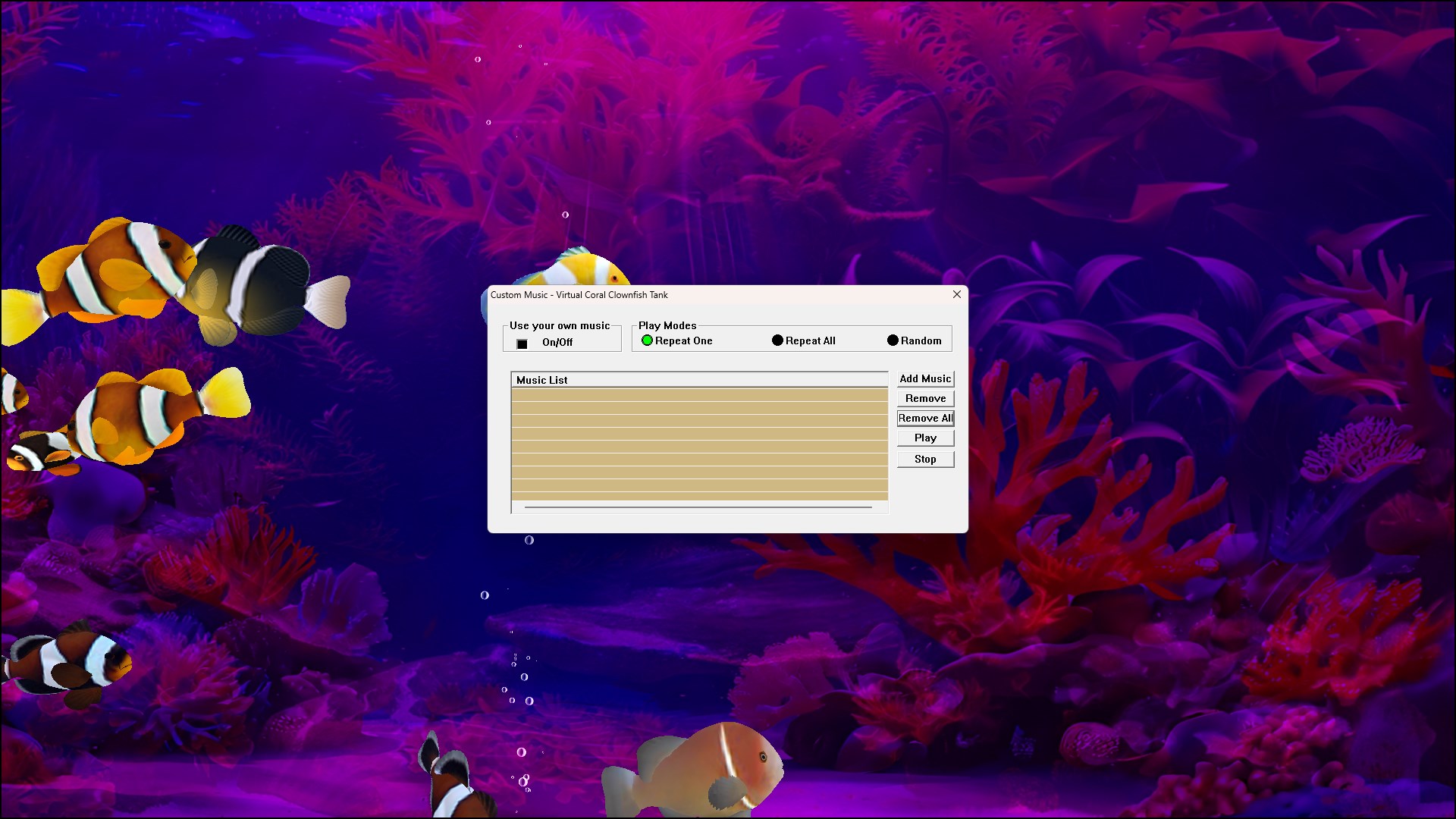
Task: Close the Custom Music dialog
Action: (956, 294)
